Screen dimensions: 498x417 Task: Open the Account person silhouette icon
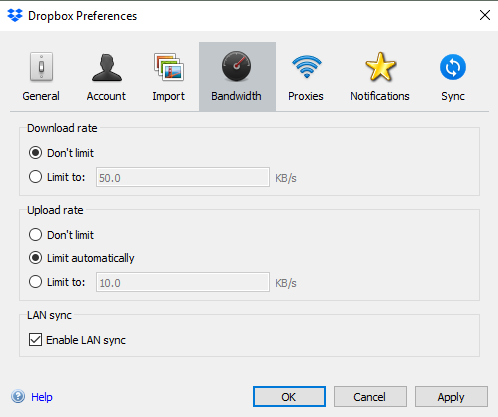(107, 68)
